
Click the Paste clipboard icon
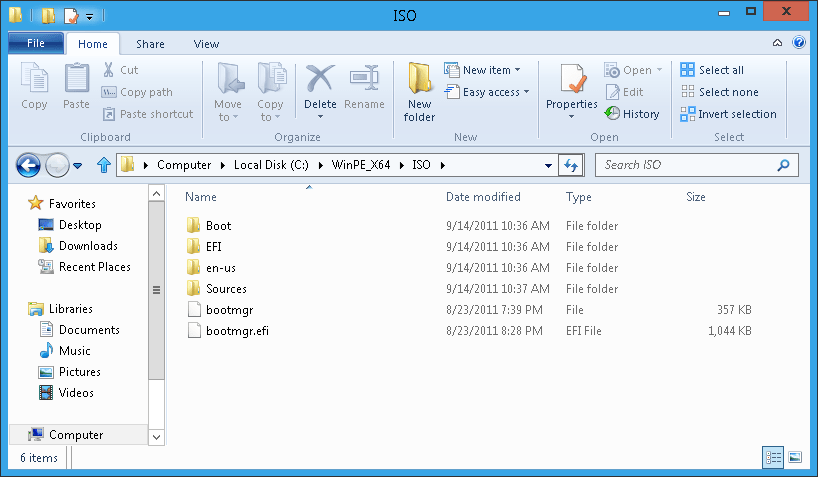pyautogui.click(x=77, y=79)
